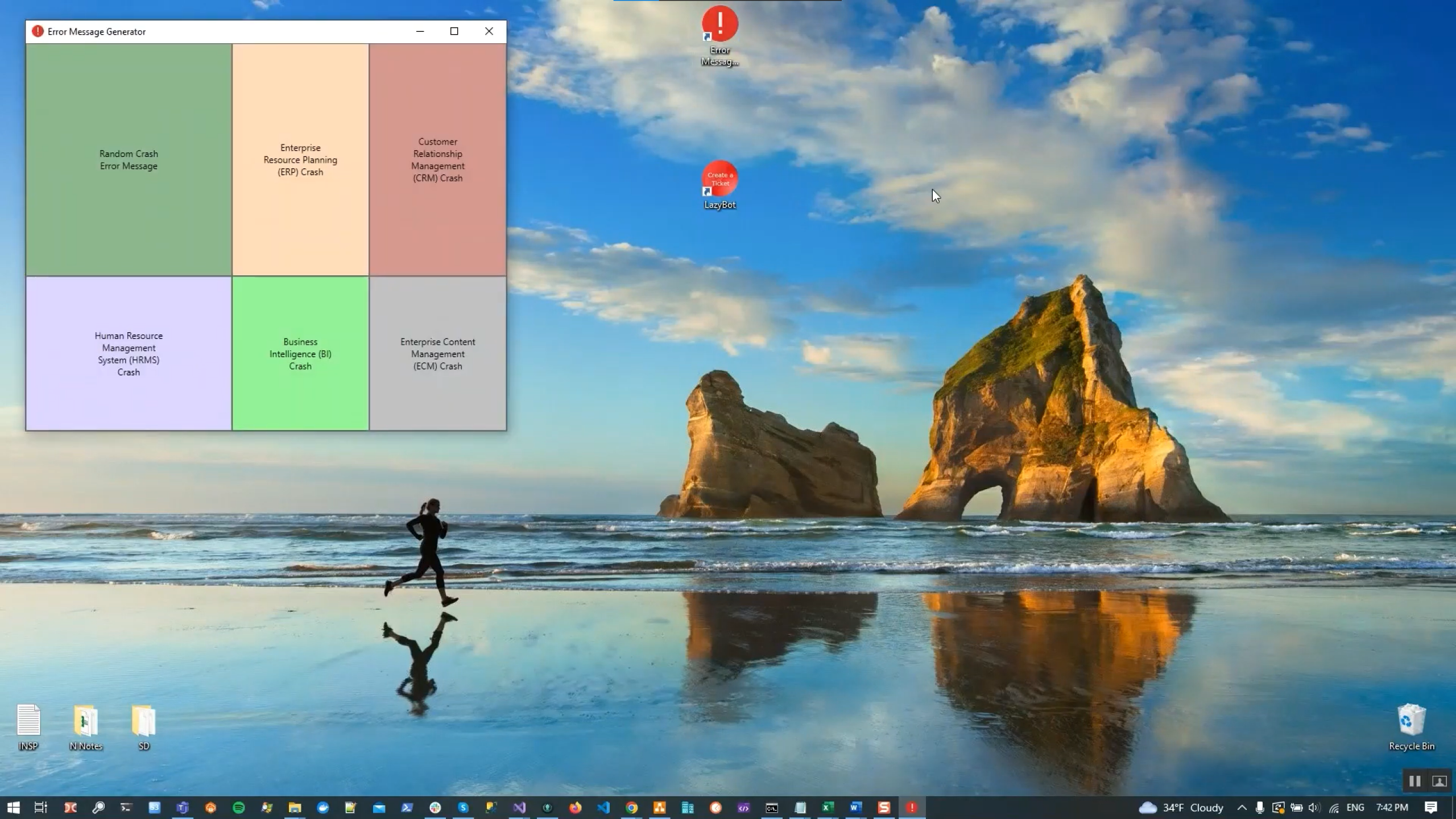Open Spotify from the taskbar

[239, 808]
